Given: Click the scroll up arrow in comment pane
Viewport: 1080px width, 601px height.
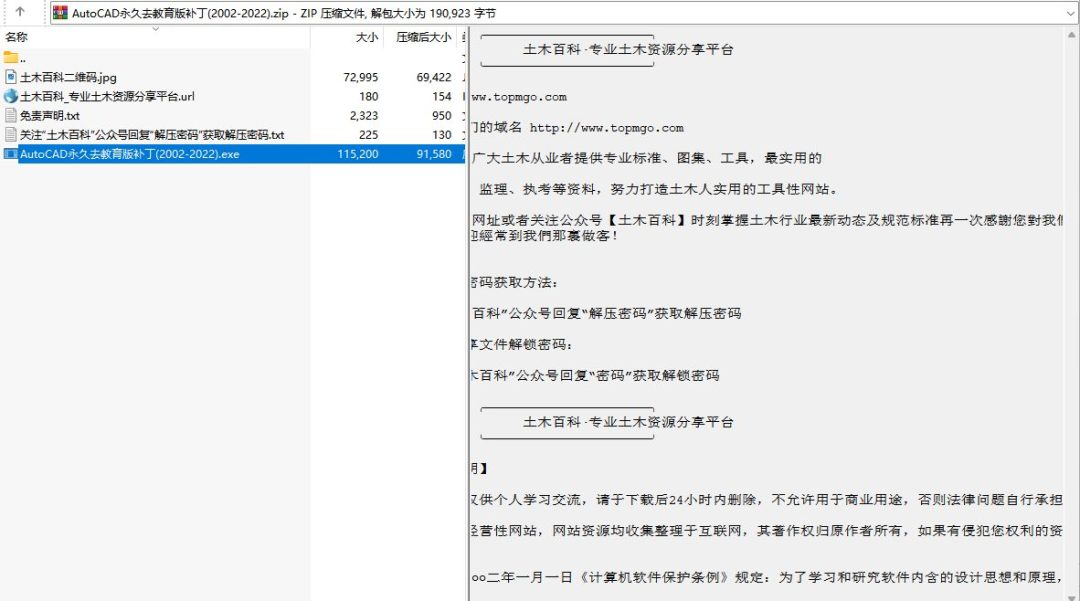Looking at the screenshot, I should [1072, 34].
